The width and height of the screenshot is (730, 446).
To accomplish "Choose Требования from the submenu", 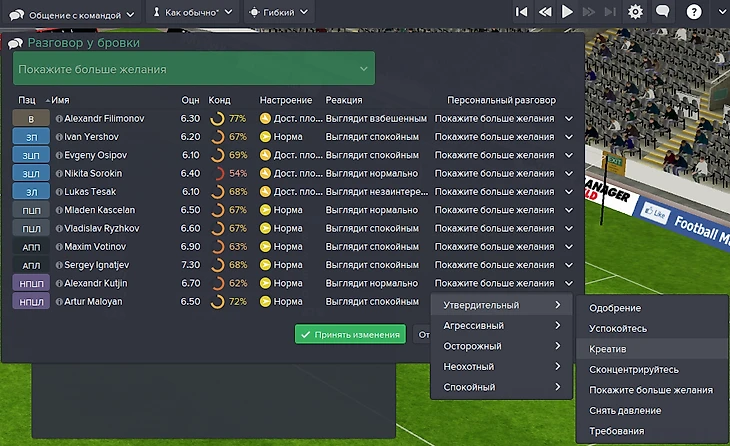I will coord(652,431).
